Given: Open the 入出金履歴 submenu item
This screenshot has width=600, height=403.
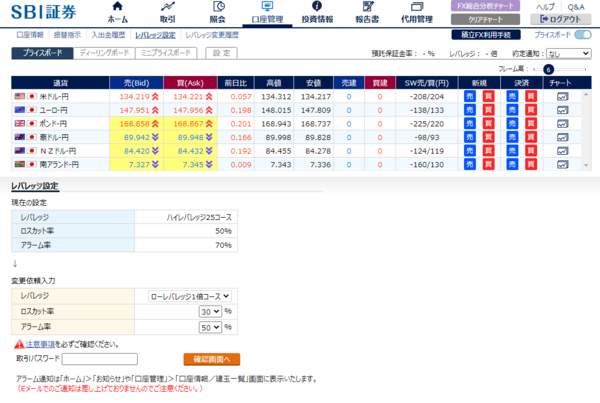Looking at the screenshot, I should pos(108,35).
